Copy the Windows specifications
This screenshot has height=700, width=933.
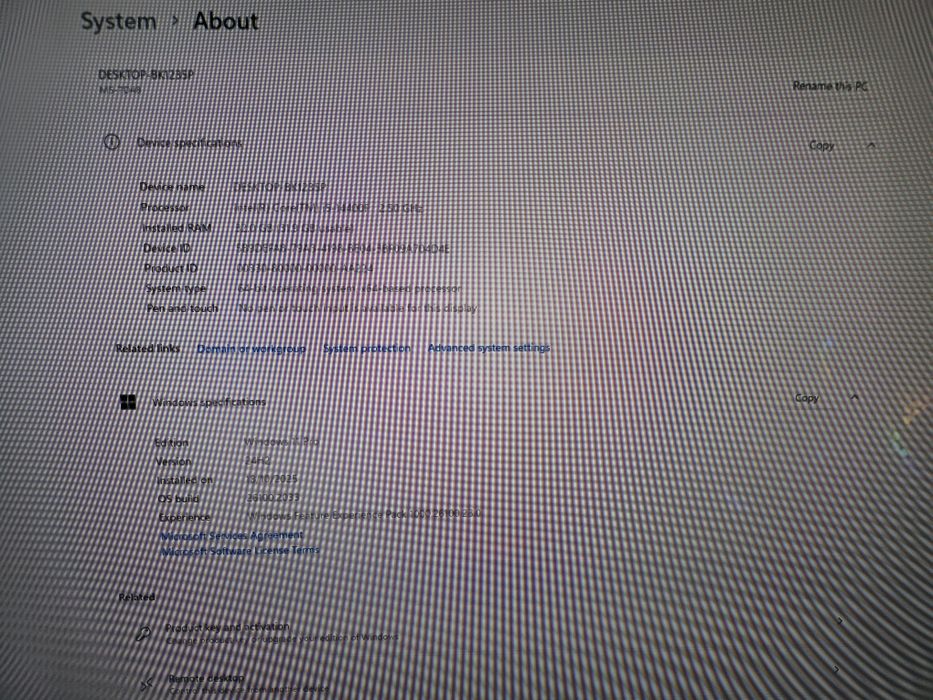(x=807, y=398)
